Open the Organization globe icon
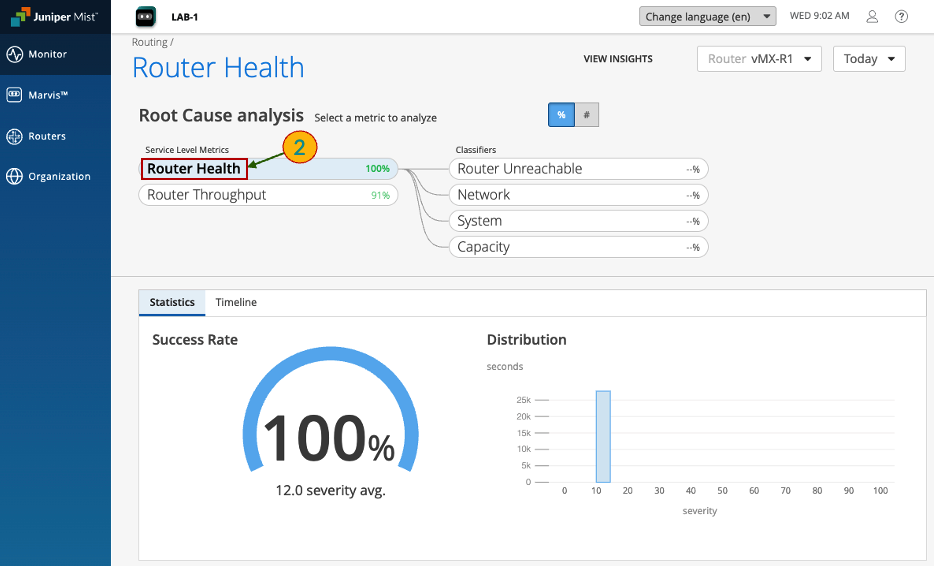Screen dimensions: 934x566 pos(14,177)
